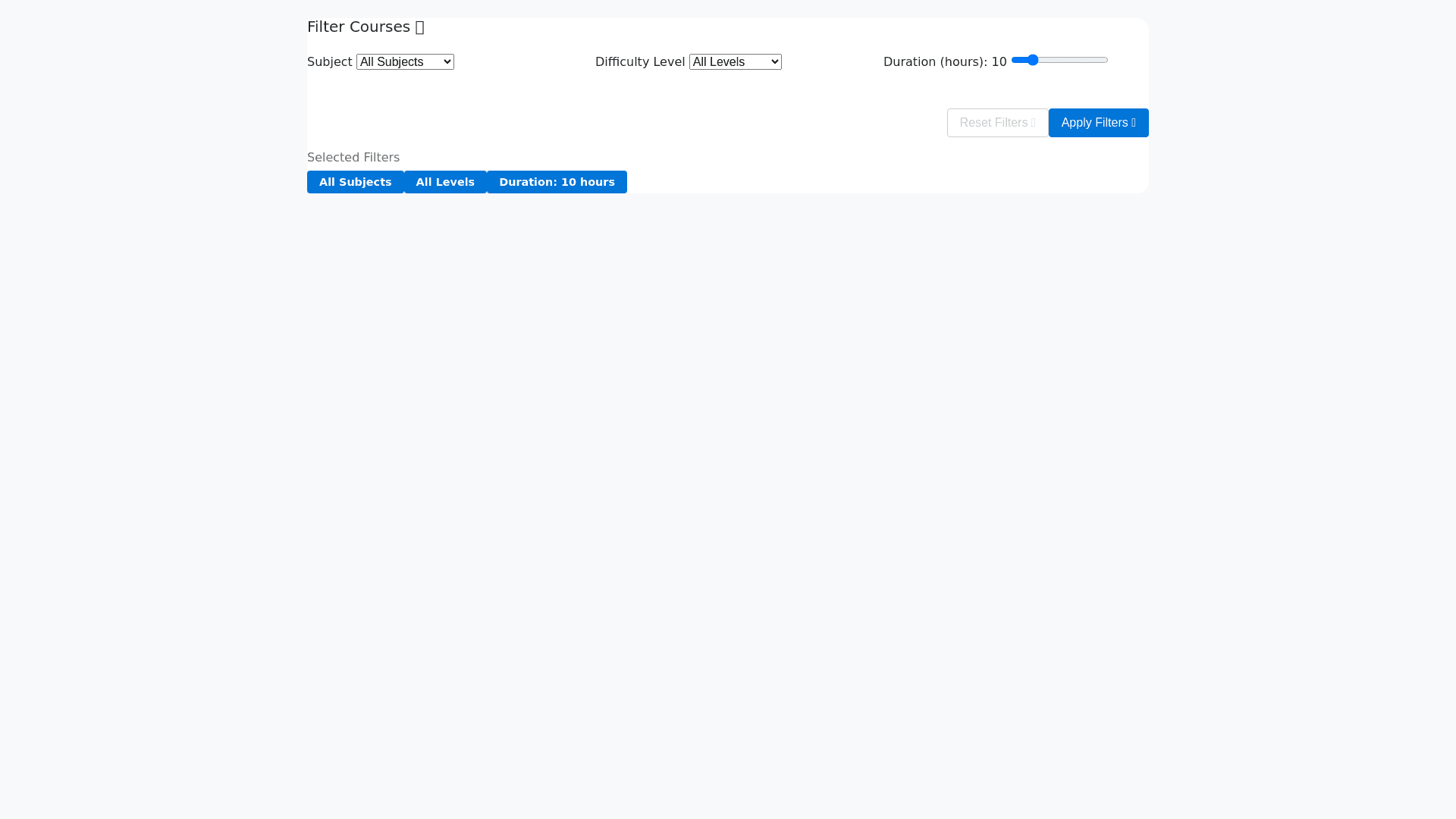This screenshot has height=819, width=1456.
Task: Click the Filter Courses heading text
Action: [x=358, y=27]
